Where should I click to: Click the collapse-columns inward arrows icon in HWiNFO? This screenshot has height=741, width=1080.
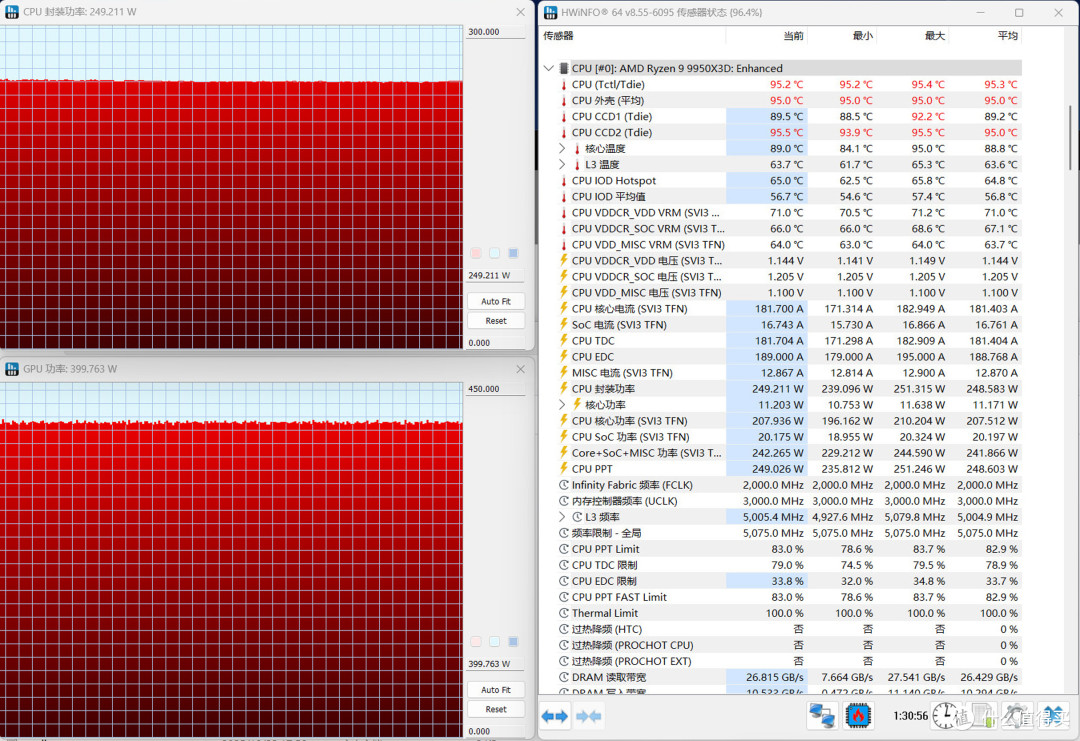coord(588,716)
